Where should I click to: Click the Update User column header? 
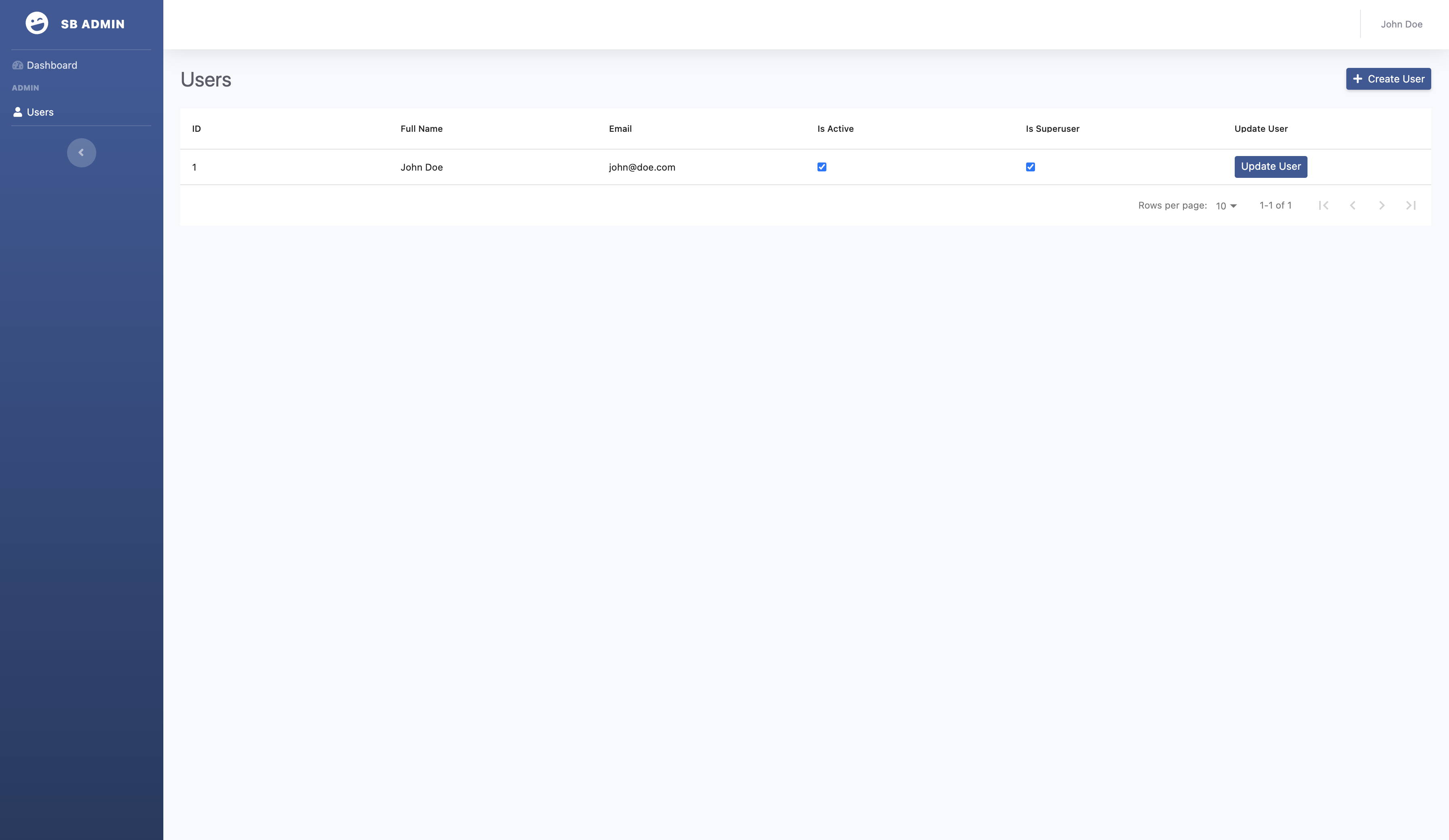(x=1261, y=129)
